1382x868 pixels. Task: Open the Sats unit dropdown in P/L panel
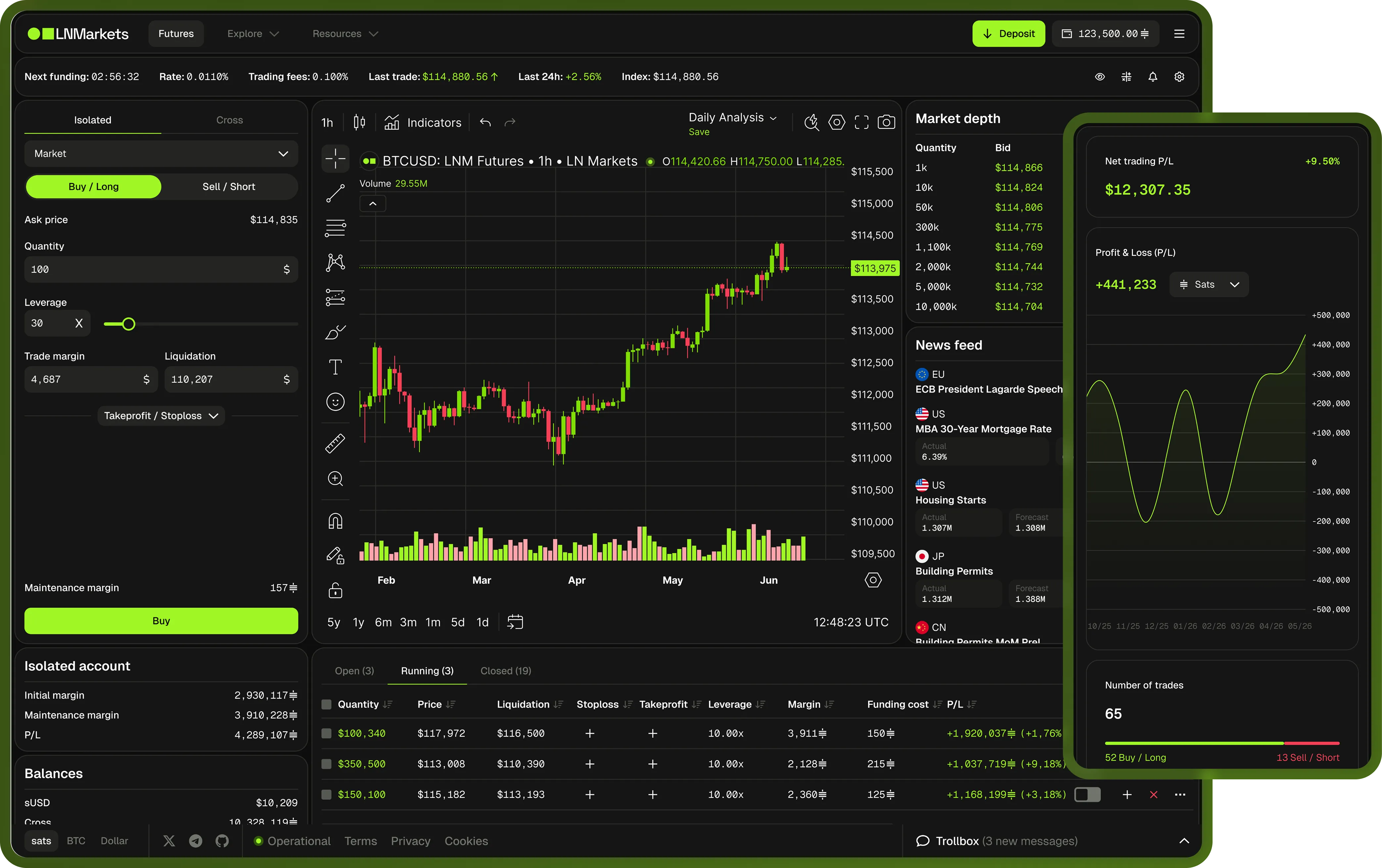point(1209,284)
